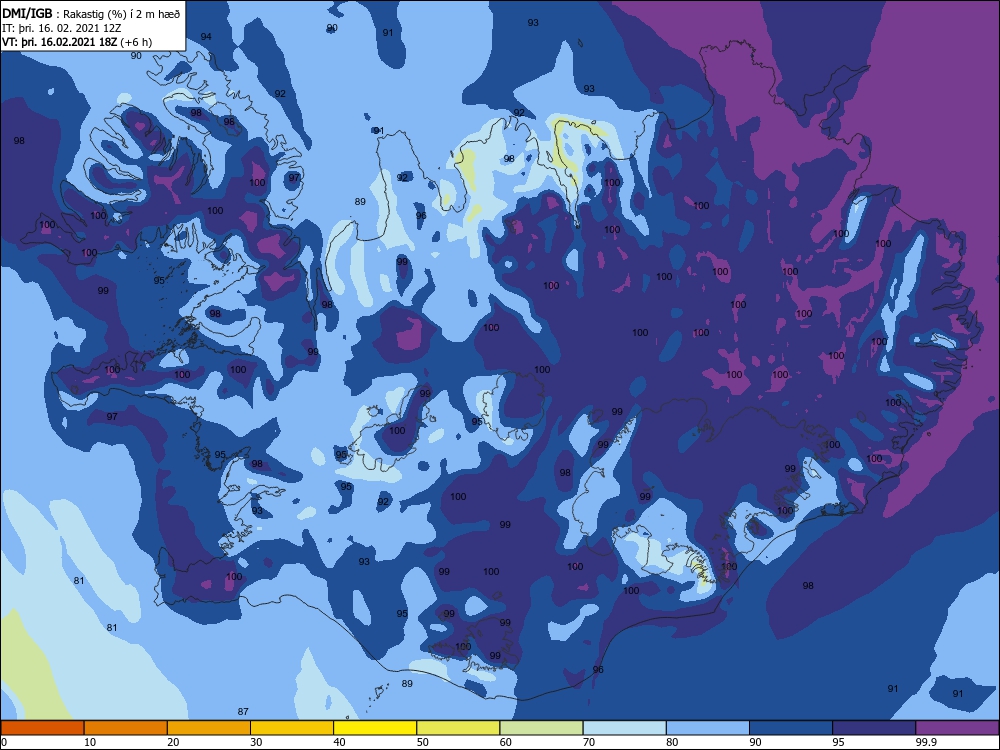Click the "0" legend scale label
Image resolution: width=1000 pixels, height=750 pixels.
click(x=3, y=742)
